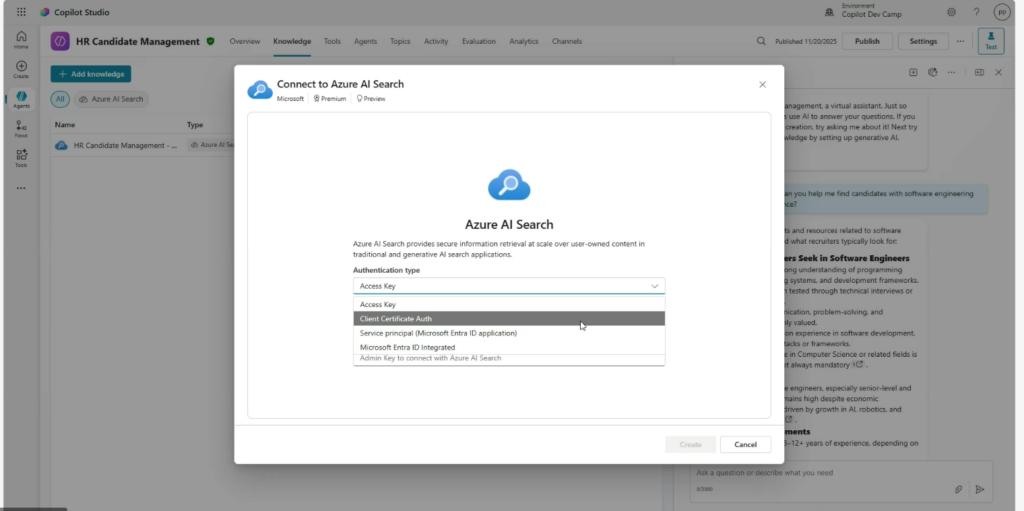Switch to the Tools tab

[332, 41]
